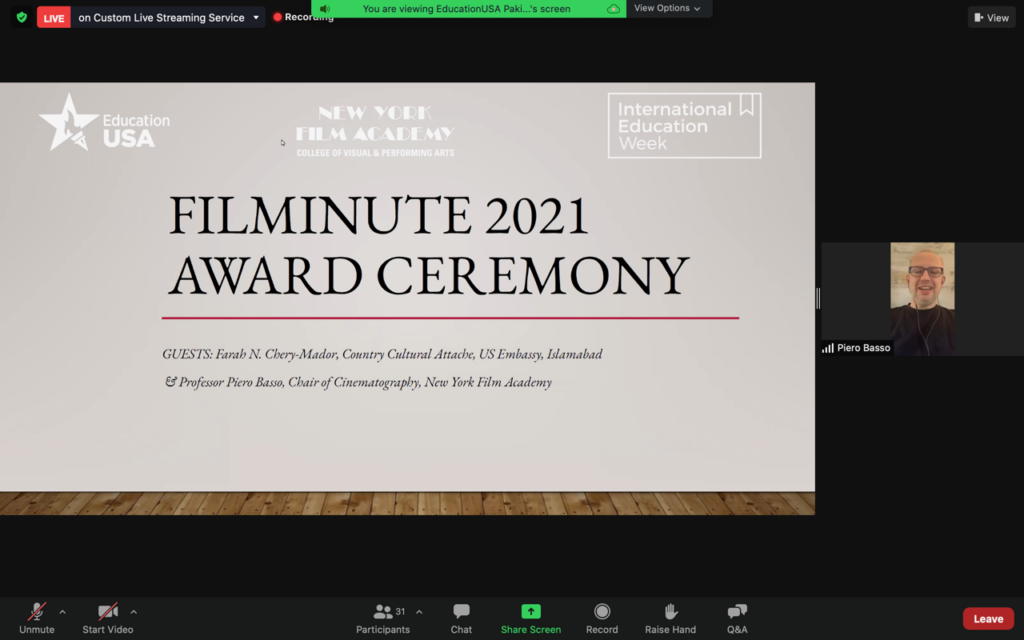Open the Participants panel
The width and height of the screenshot is (1024, 640).
coord(383,618)
